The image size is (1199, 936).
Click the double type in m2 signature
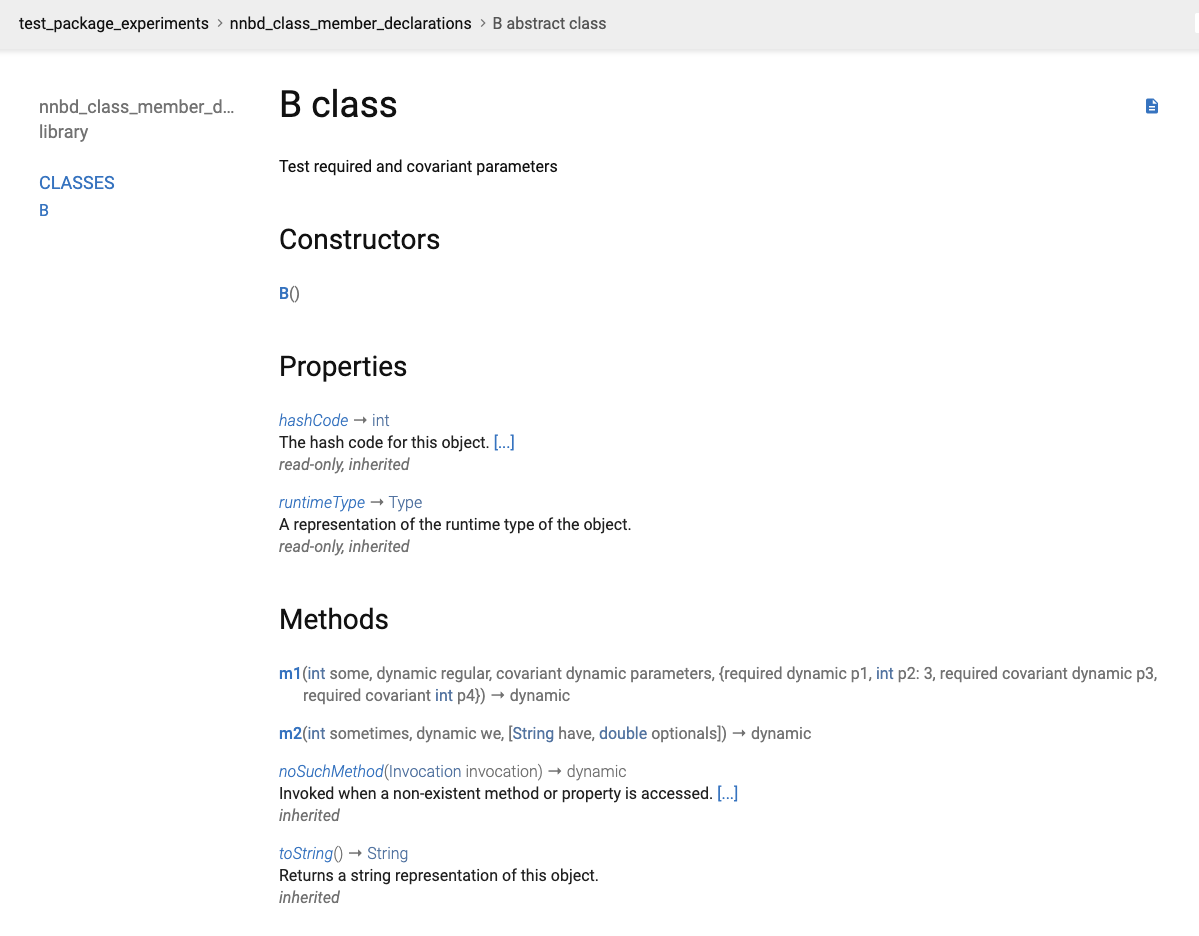(x=623, y=733)
